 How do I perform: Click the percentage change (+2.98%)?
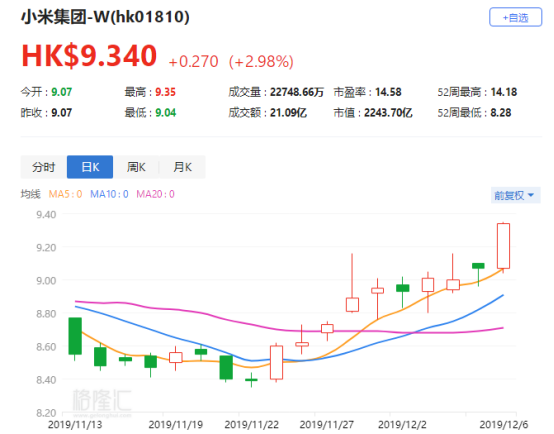pyautogui.click(x=261, y=61)
